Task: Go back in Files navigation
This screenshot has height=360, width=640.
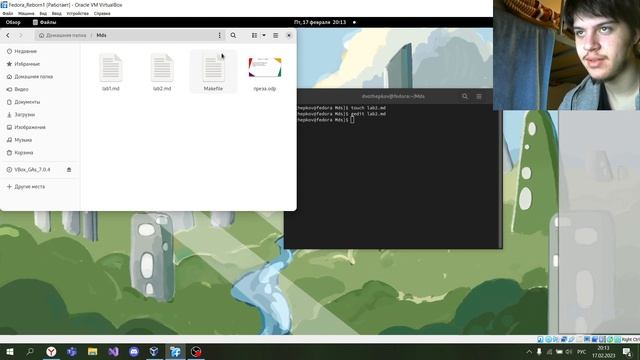Action: pos(8,36)
